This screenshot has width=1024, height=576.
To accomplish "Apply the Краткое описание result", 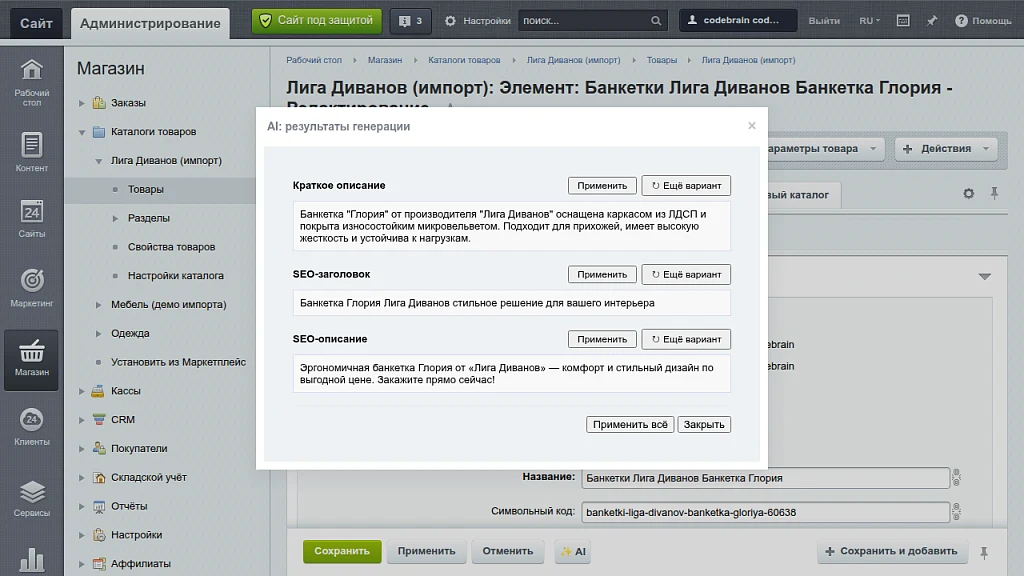I will (x=601, y=185).
